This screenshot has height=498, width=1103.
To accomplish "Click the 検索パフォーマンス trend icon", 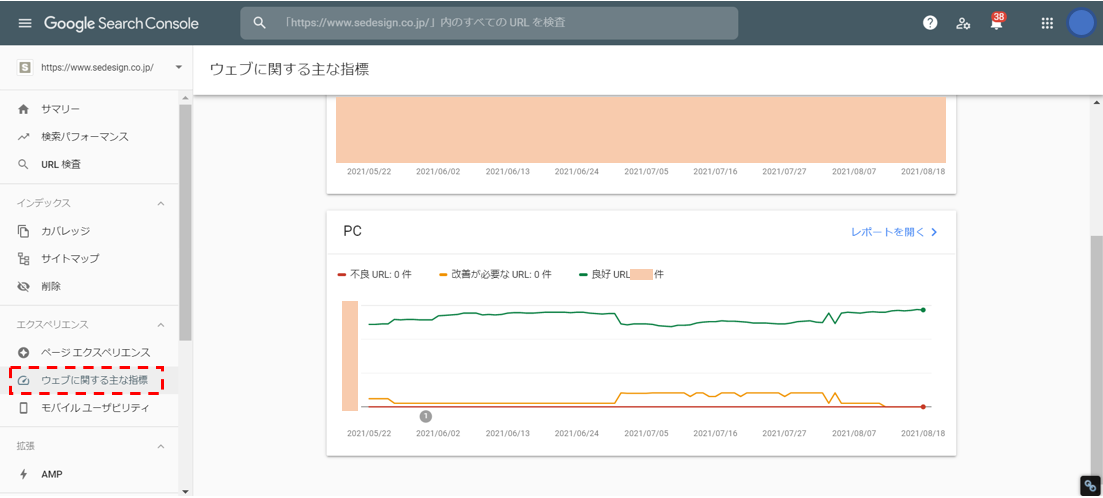I will 23,136.
